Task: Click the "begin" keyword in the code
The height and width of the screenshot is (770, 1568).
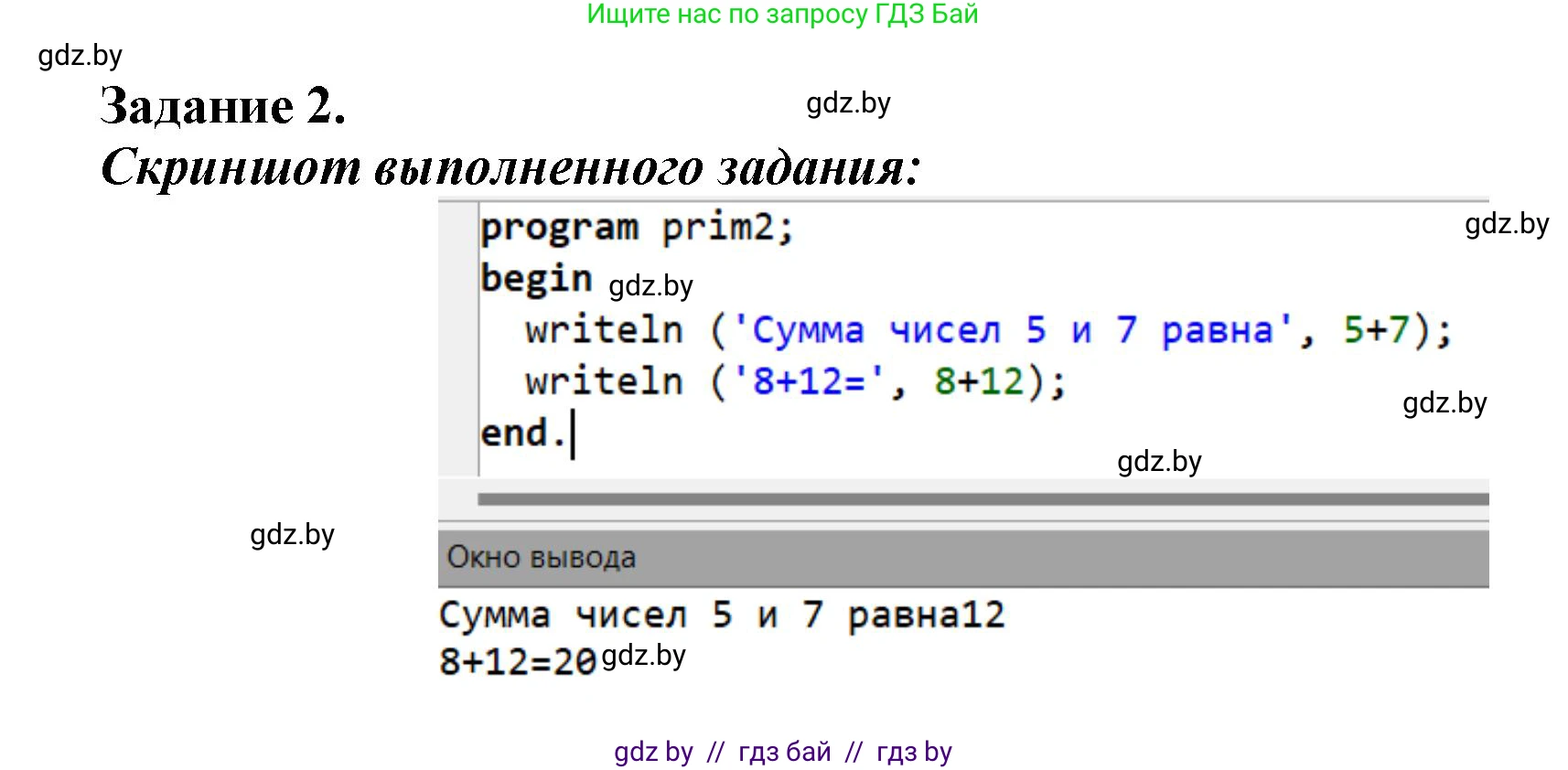Action: (x=536, y=278)
